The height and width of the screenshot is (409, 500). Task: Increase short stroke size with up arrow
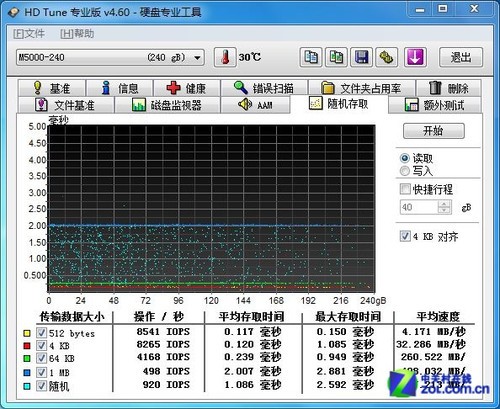(x=444, y=204)
